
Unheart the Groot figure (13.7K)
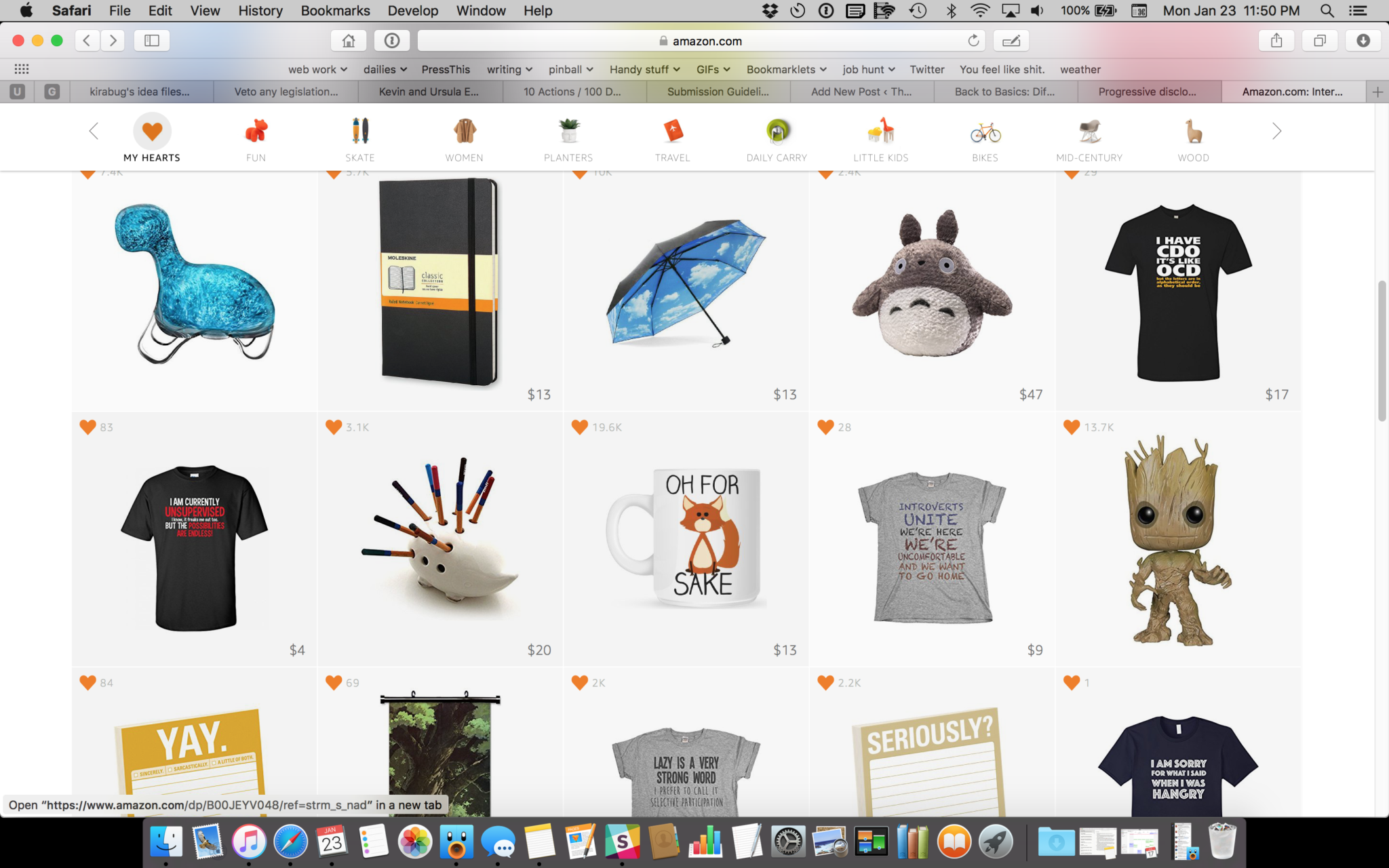point(1072,427)
